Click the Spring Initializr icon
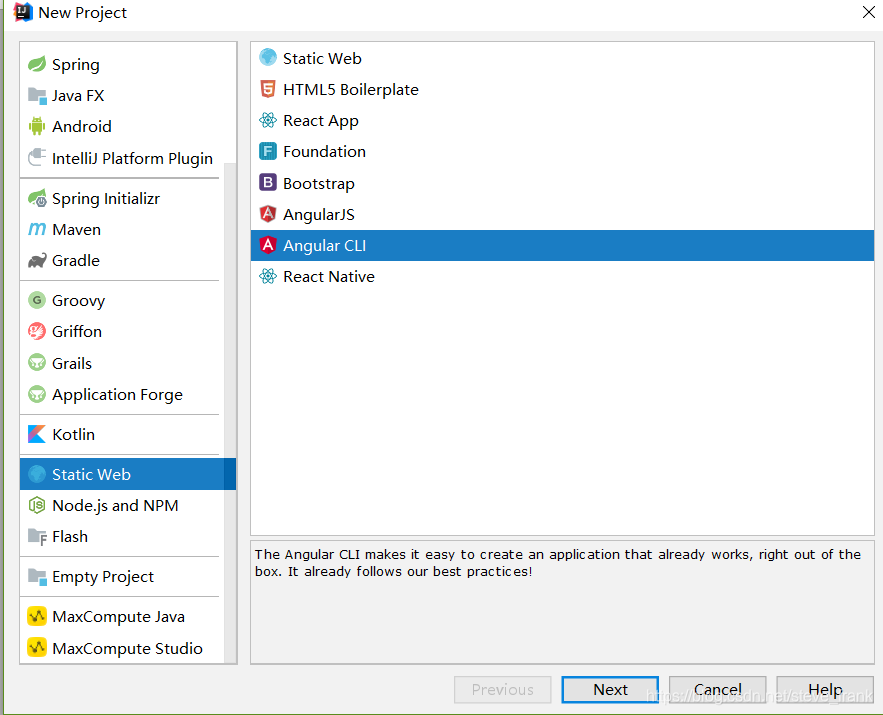This screenshot has height=715, width=883. point(37,198)
